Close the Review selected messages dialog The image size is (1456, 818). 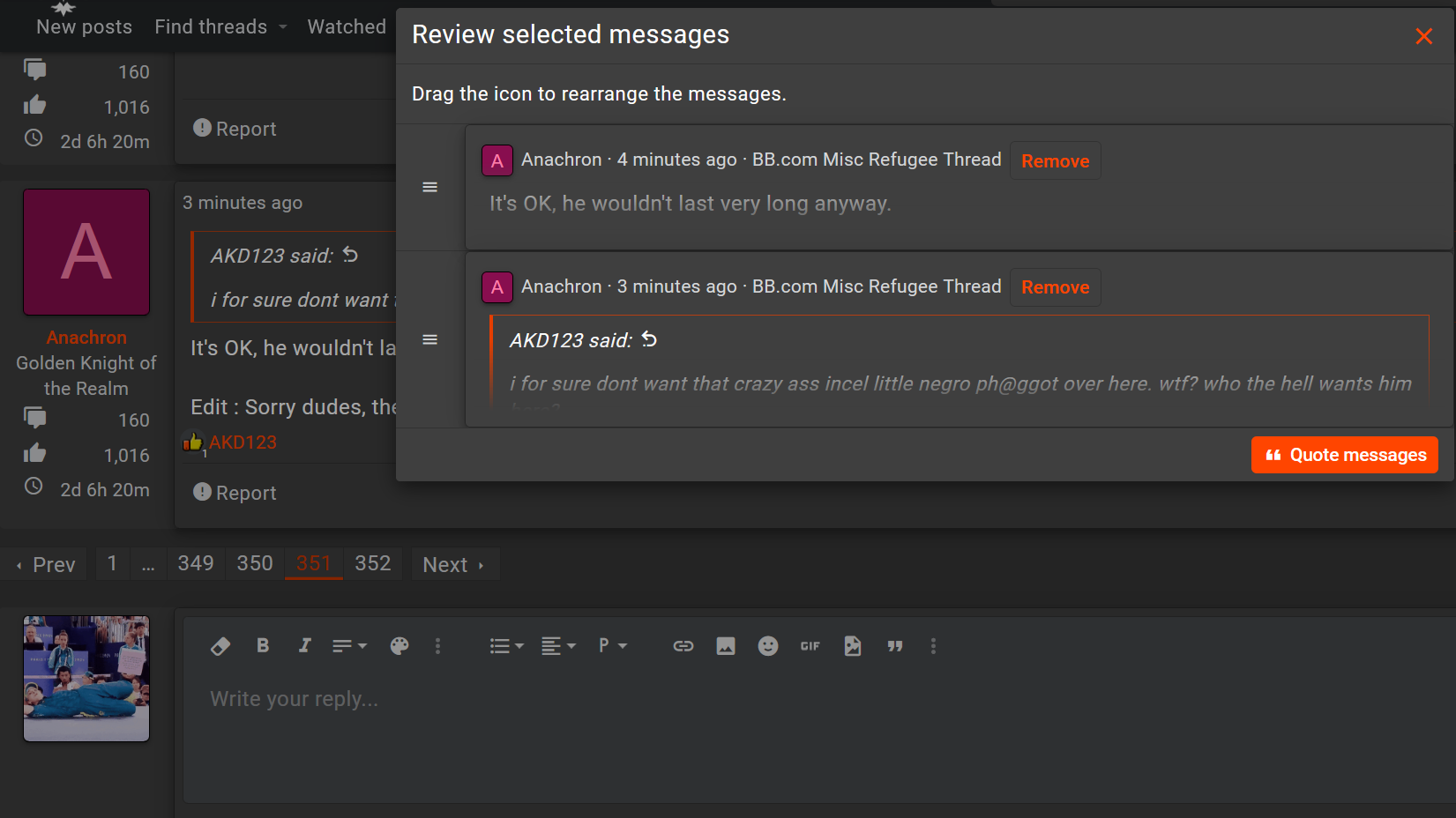[x=1423, y=36]
